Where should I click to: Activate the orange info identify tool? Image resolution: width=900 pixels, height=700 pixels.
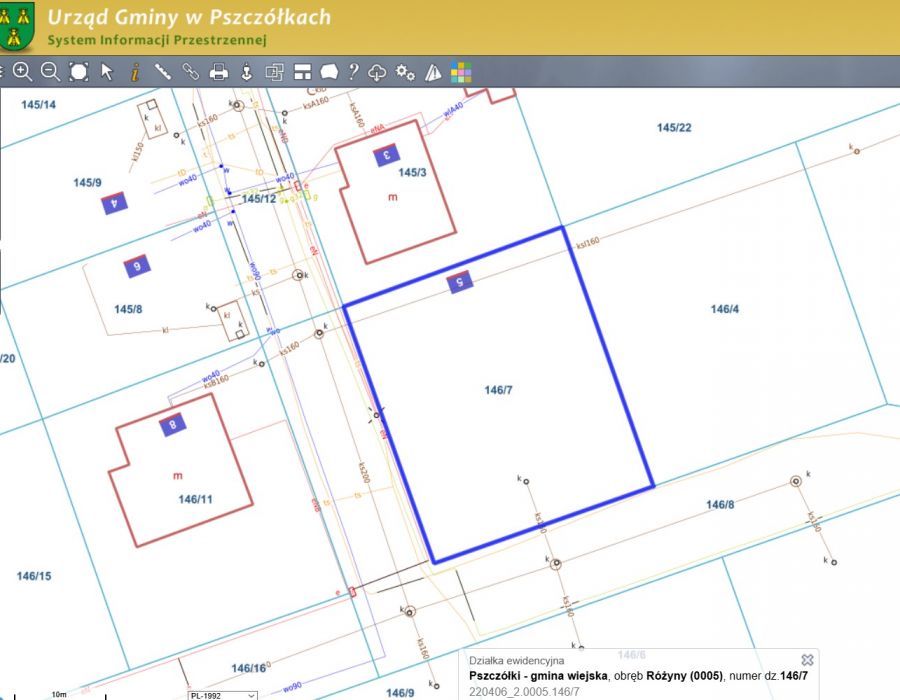pyautogui.click(x=135, y=72)
